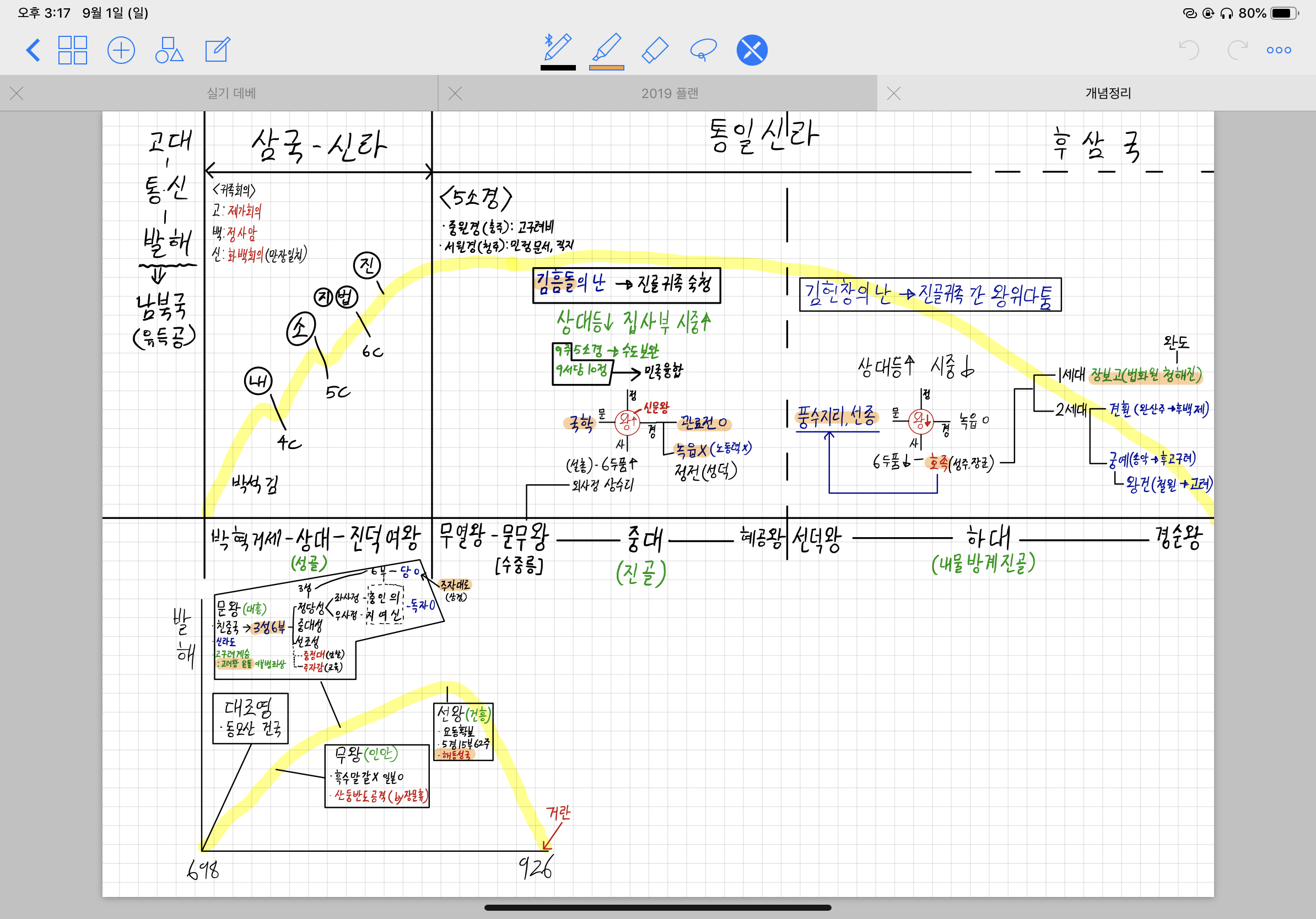
Task: Tap the battery indicator in status bar
Action: (1285, 13)
